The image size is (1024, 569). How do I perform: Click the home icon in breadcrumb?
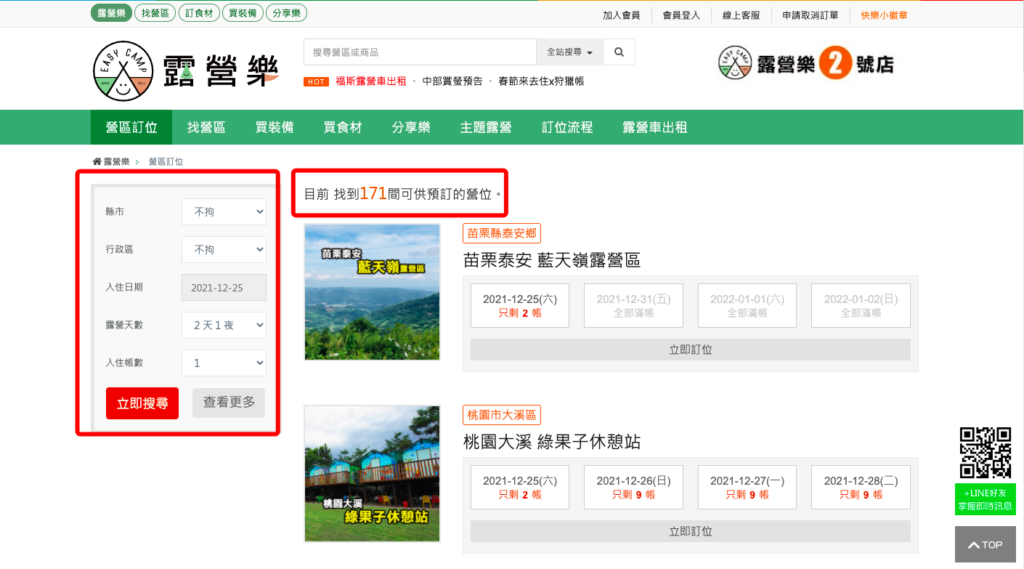(97, 161)
